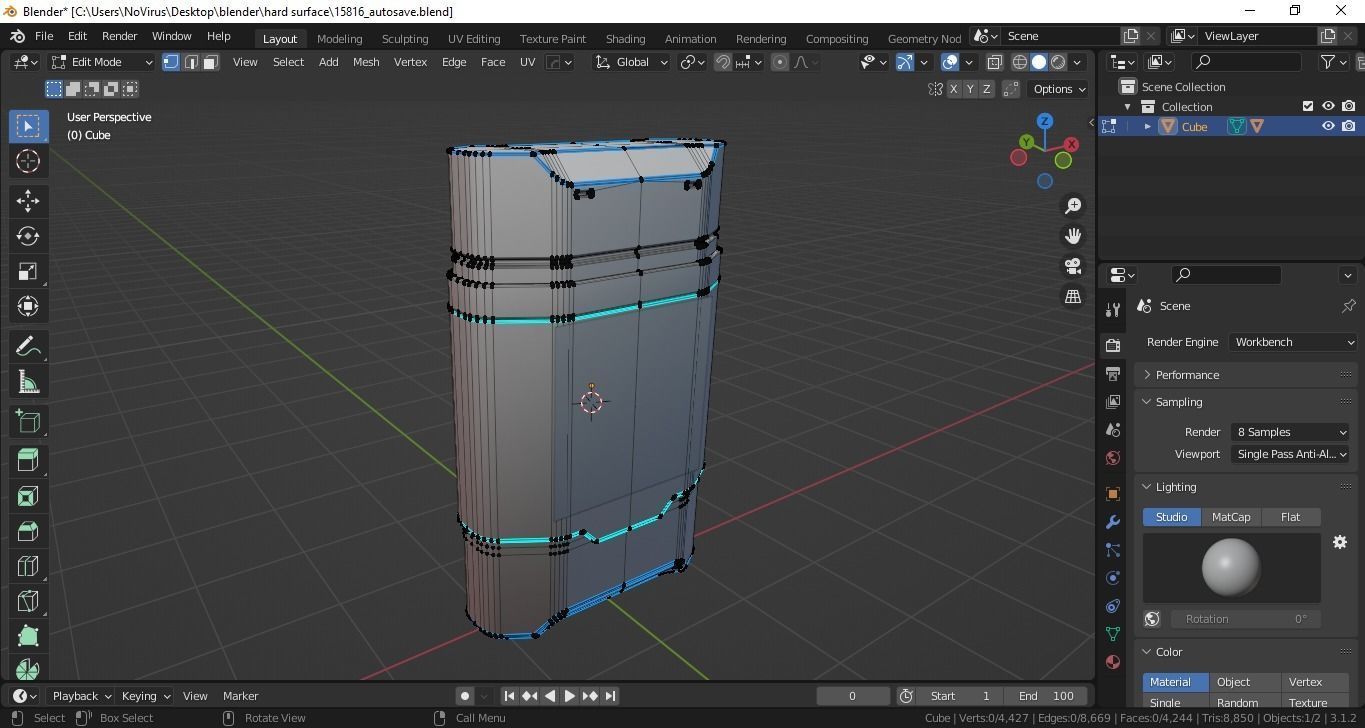
Task: Toggle Y axis mesh symmetry
Action: point(970,89)
